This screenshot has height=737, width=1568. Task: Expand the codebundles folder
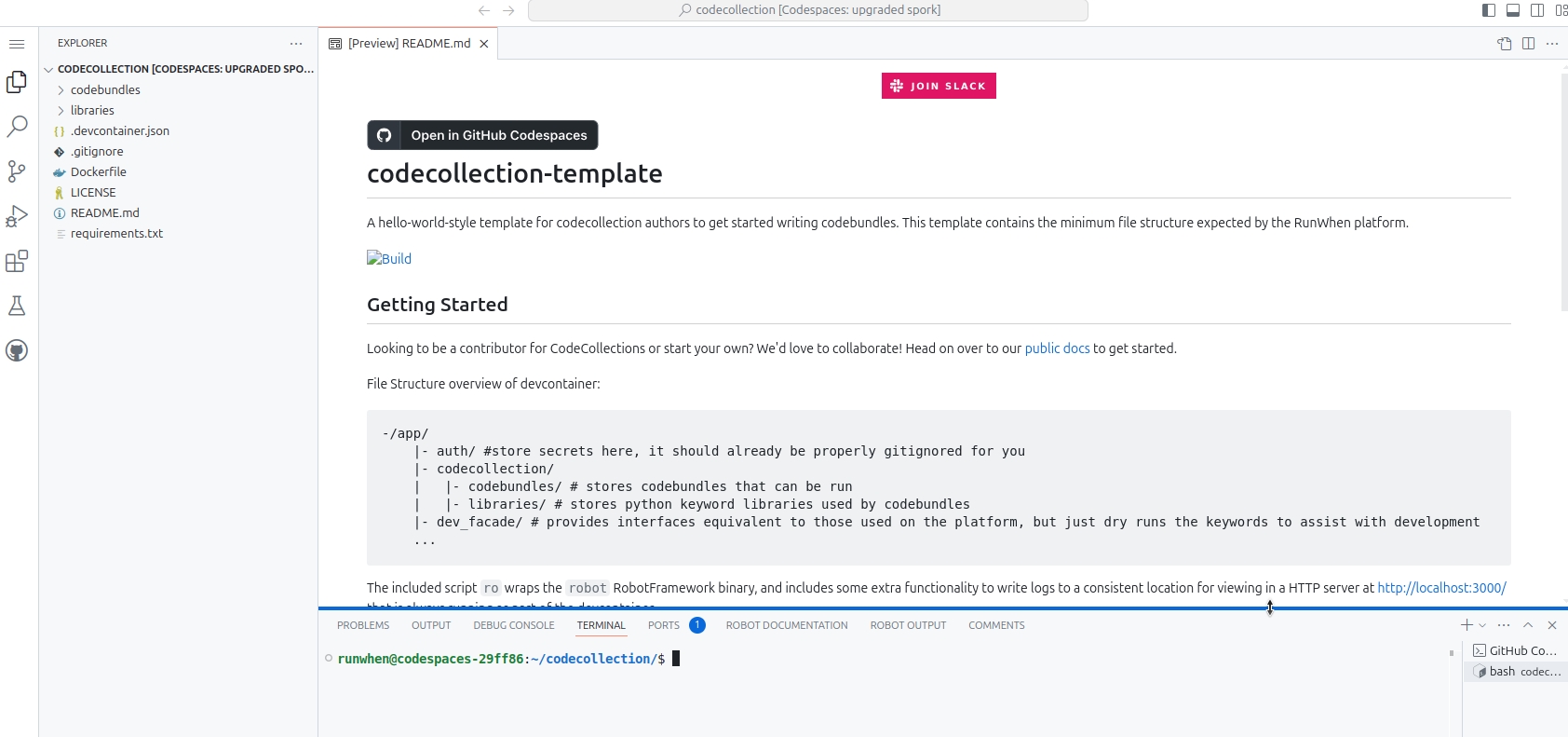pos(105,89)
